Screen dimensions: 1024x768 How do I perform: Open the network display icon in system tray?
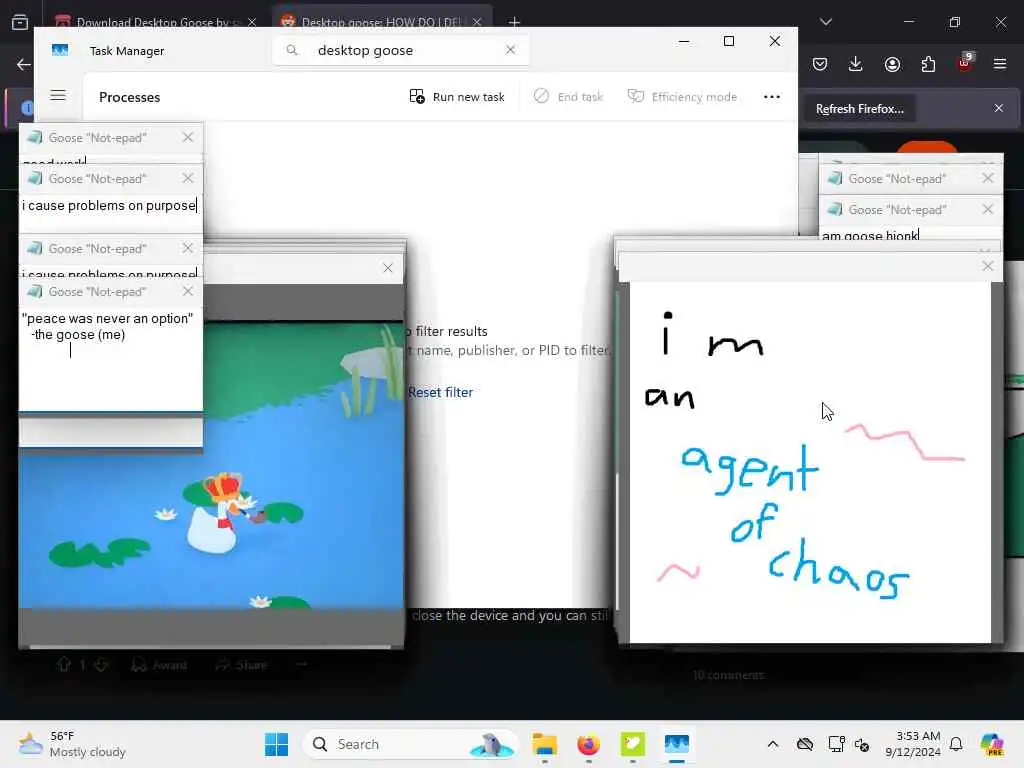point(836,744)
